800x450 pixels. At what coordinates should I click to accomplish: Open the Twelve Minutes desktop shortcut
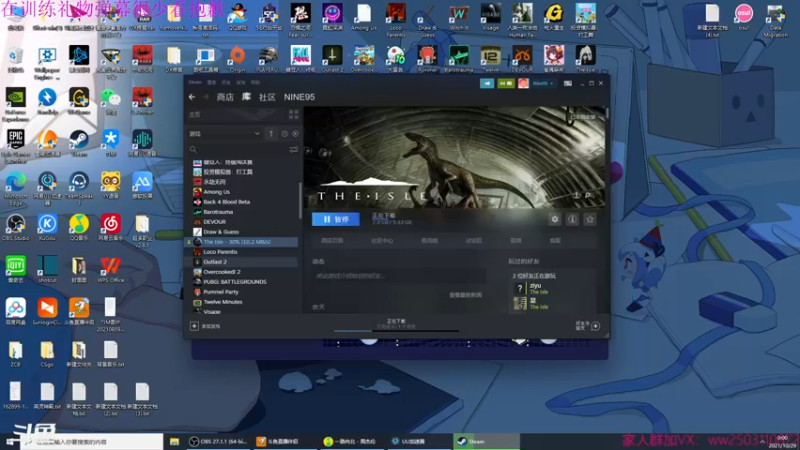click(490, 59)
